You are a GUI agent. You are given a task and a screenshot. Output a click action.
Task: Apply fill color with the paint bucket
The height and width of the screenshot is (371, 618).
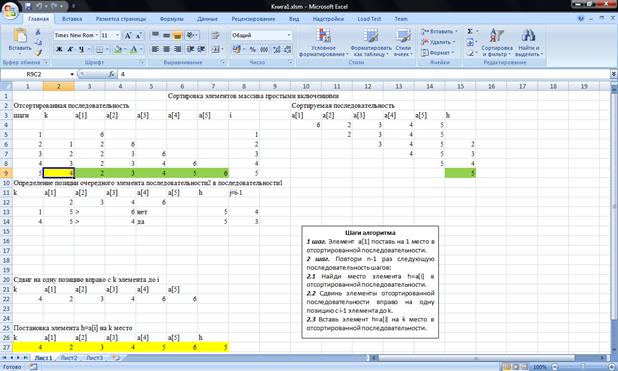[x=117, y=49]
